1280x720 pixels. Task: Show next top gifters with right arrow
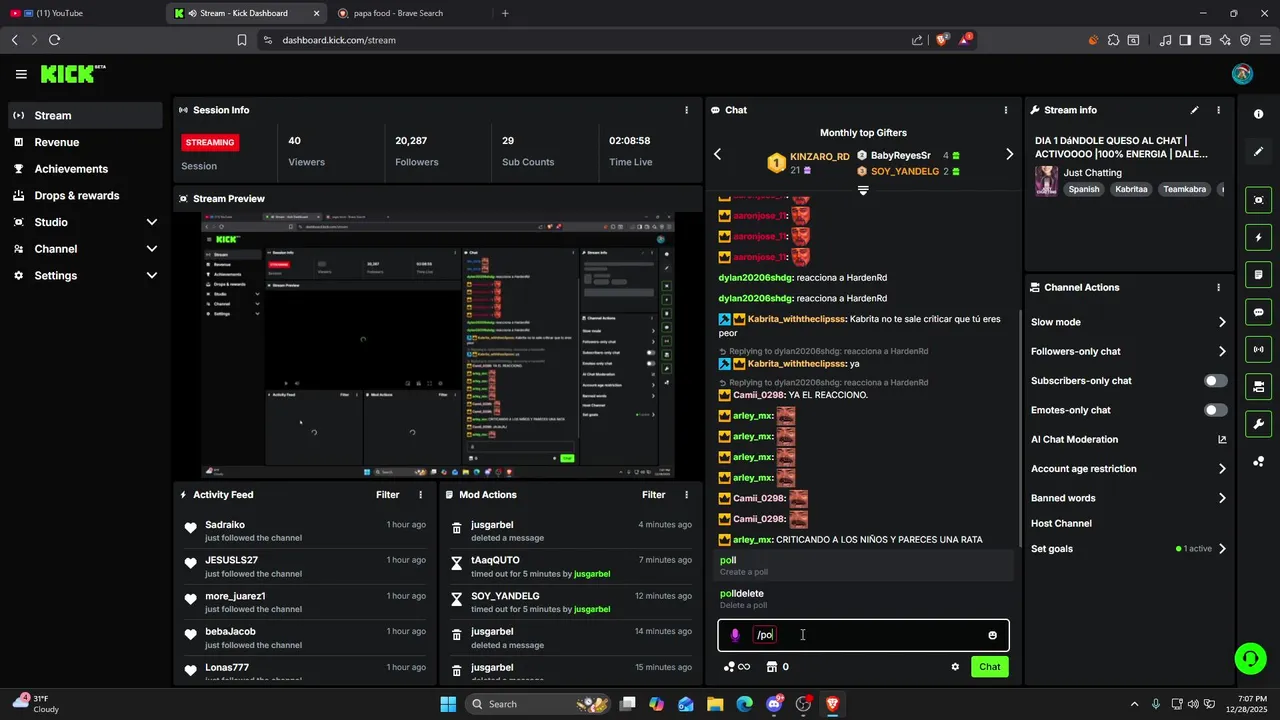tap(1009, 154)
